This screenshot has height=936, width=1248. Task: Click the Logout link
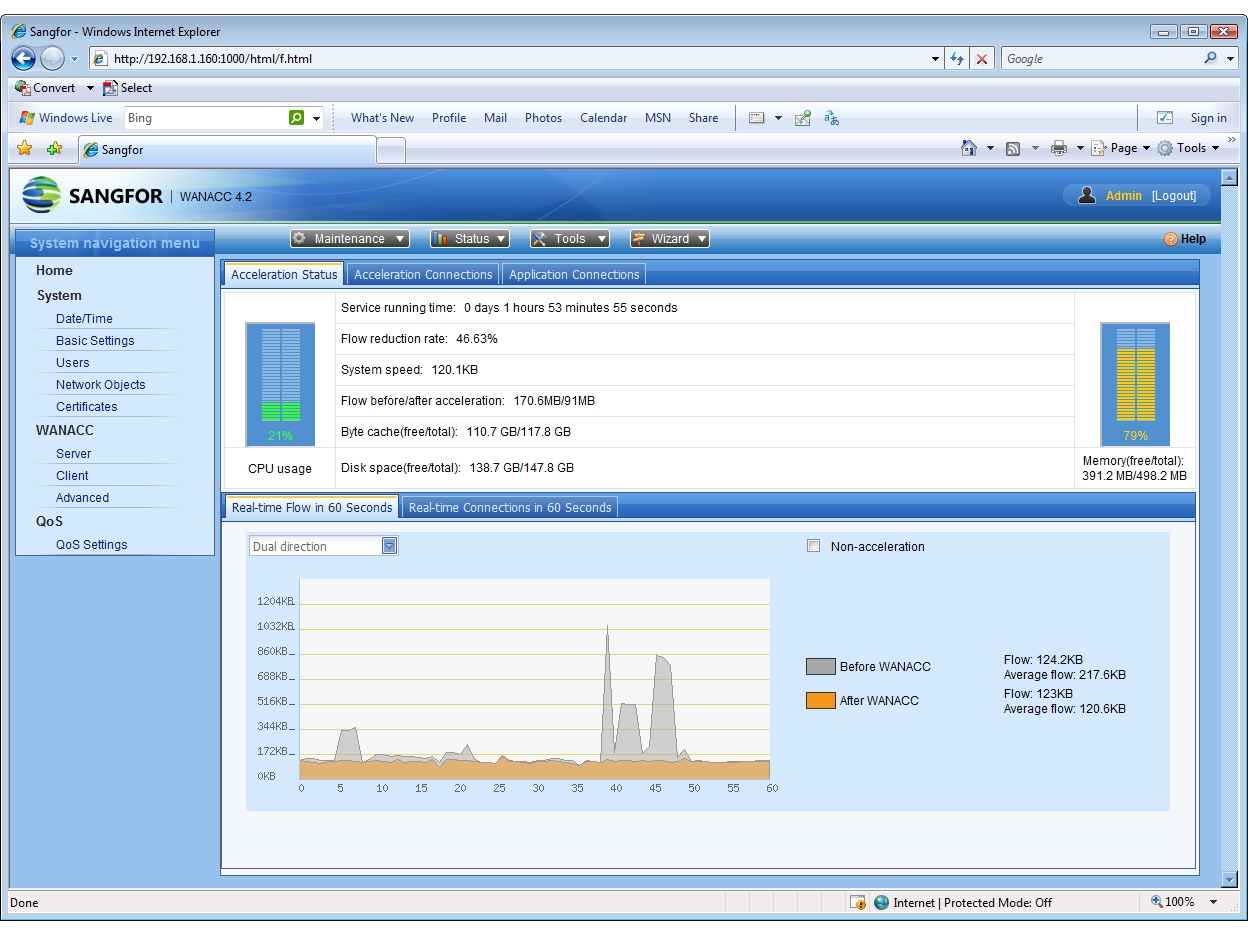pyautogui.click(x=1174, y=196)
